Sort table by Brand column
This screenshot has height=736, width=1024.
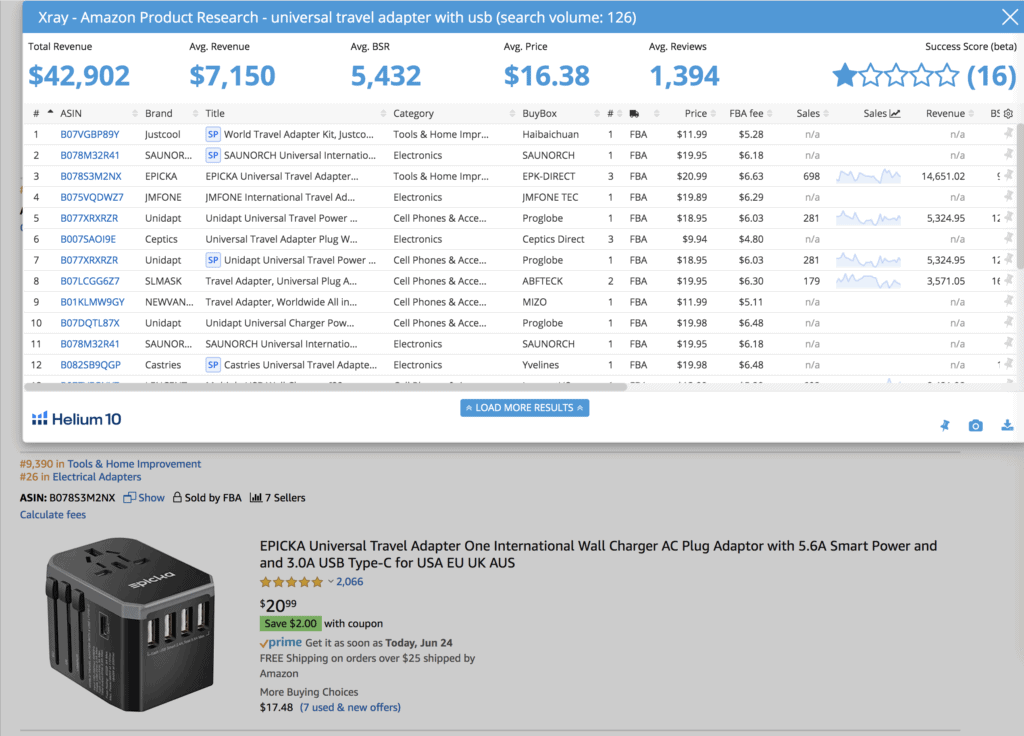[159, 113]
